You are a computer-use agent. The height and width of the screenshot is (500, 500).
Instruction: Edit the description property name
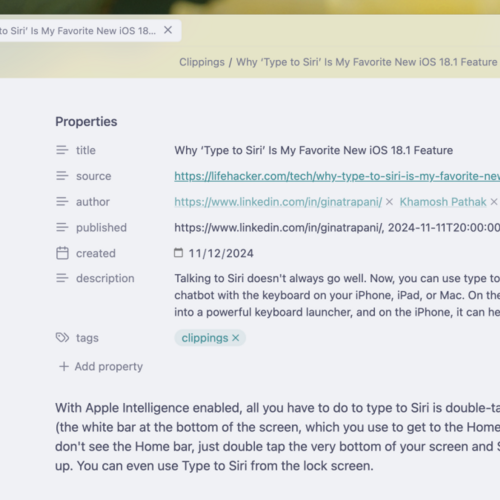[x=105, y=278]
